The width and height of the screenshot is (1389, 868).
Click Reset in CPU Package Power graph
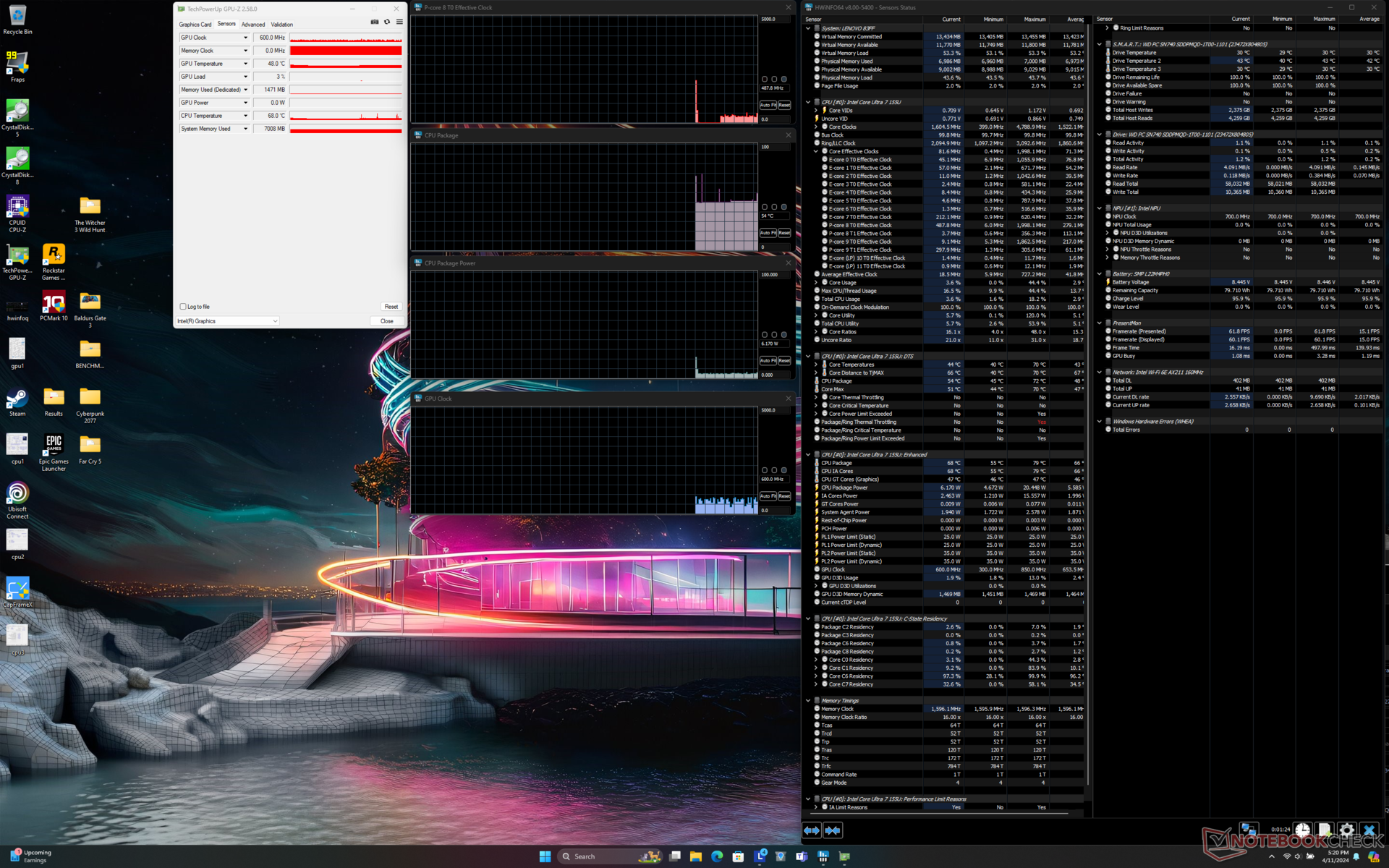pos(784,361)
